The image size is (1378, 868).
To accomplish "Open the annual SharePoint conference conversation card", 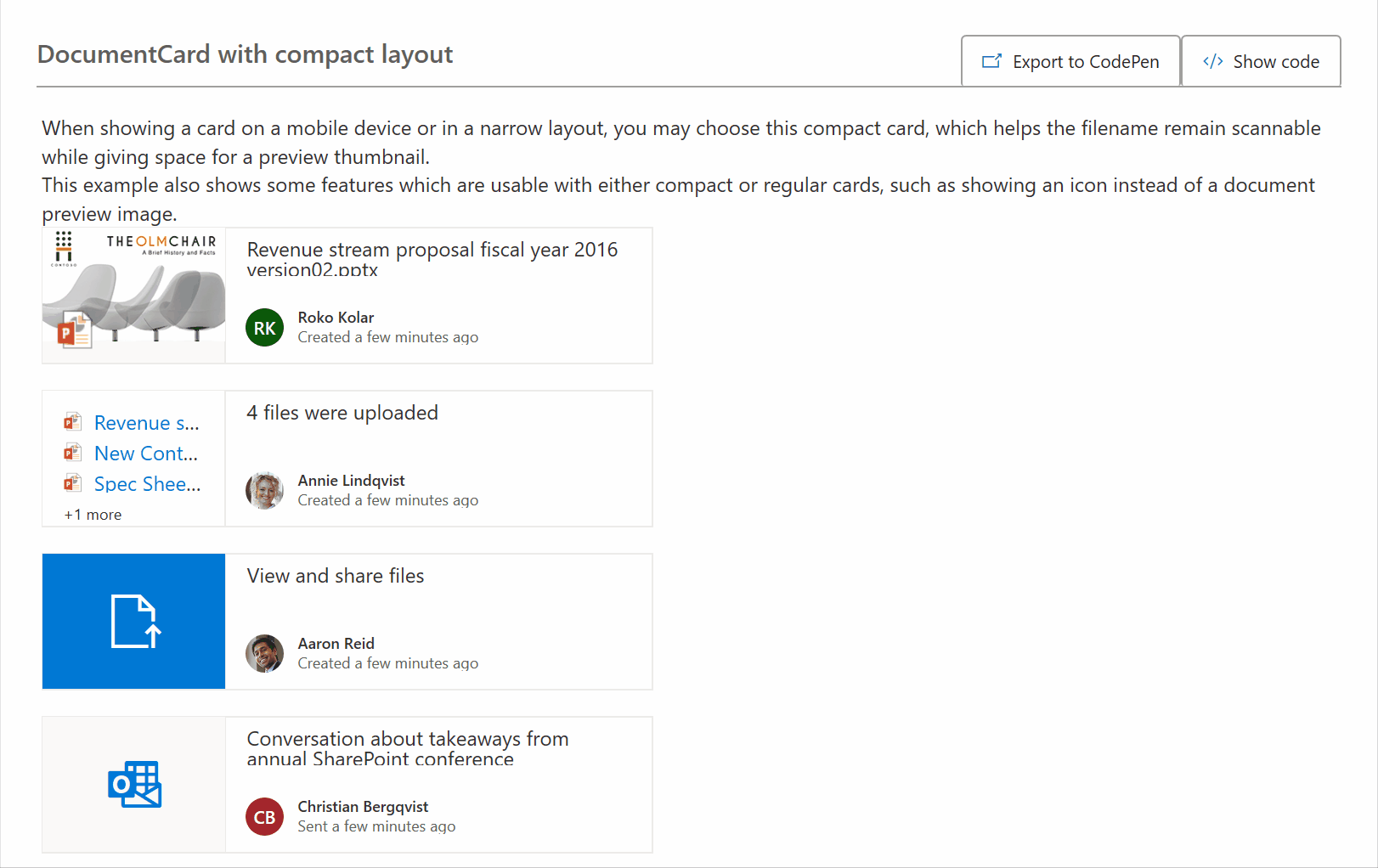I will (408, 748).
